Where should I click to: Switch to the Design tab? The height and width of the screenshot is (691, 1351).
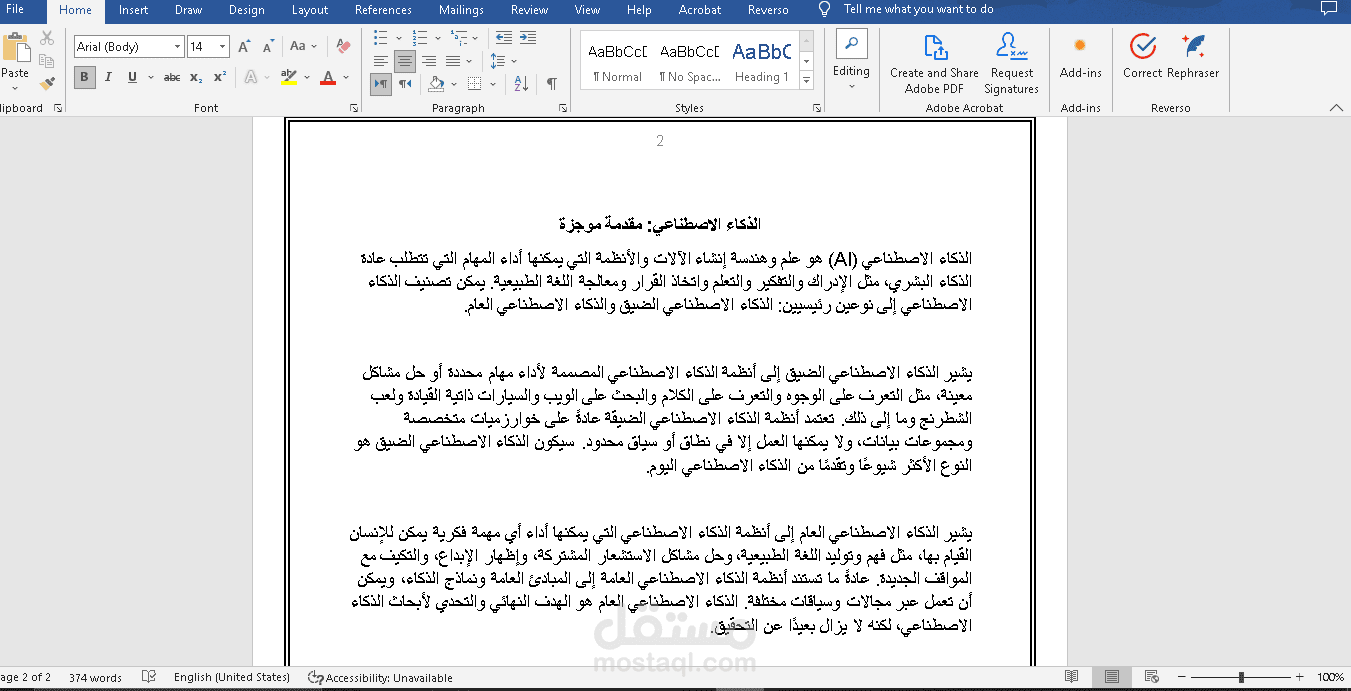click(x=246, y=10)
